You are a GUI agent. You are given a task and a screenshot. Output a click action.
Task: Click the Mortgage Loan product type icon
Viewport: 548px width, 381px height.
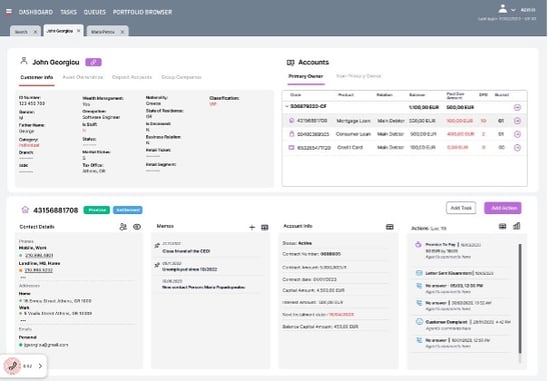tap(291, 121)
